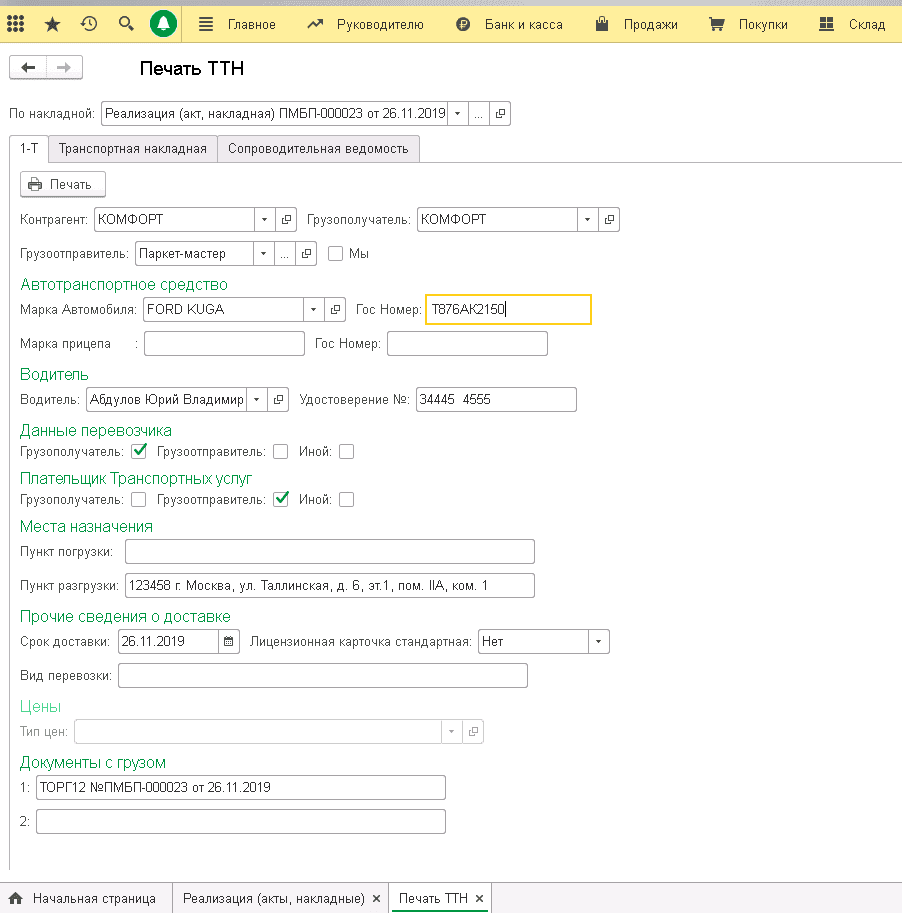902x913 pixels.
Task: Click the second cargo document field
Action: (240, 822)
